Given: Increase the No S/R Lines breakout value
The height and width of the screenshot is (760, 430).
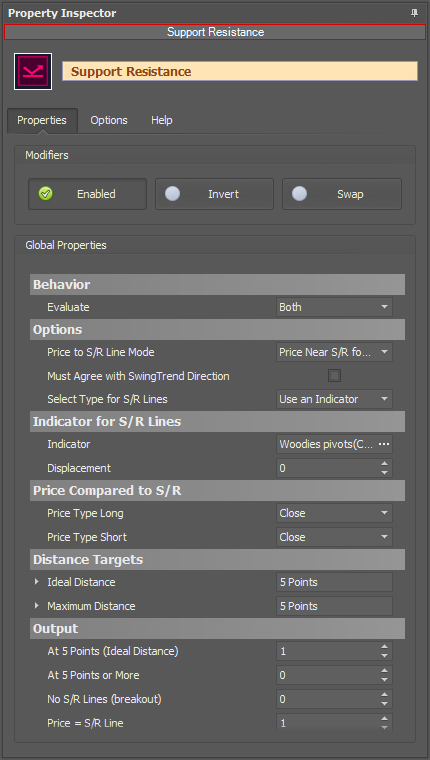Looking at the screenshot, I should point(384,695).
